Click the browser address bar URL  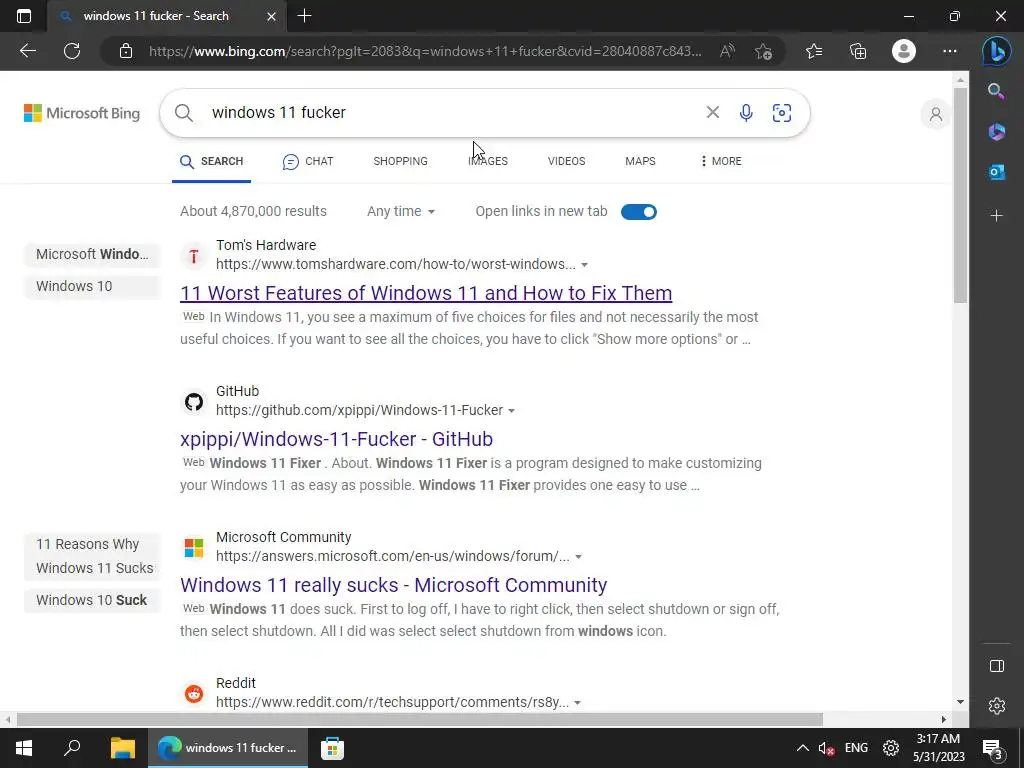pos(425,51)
